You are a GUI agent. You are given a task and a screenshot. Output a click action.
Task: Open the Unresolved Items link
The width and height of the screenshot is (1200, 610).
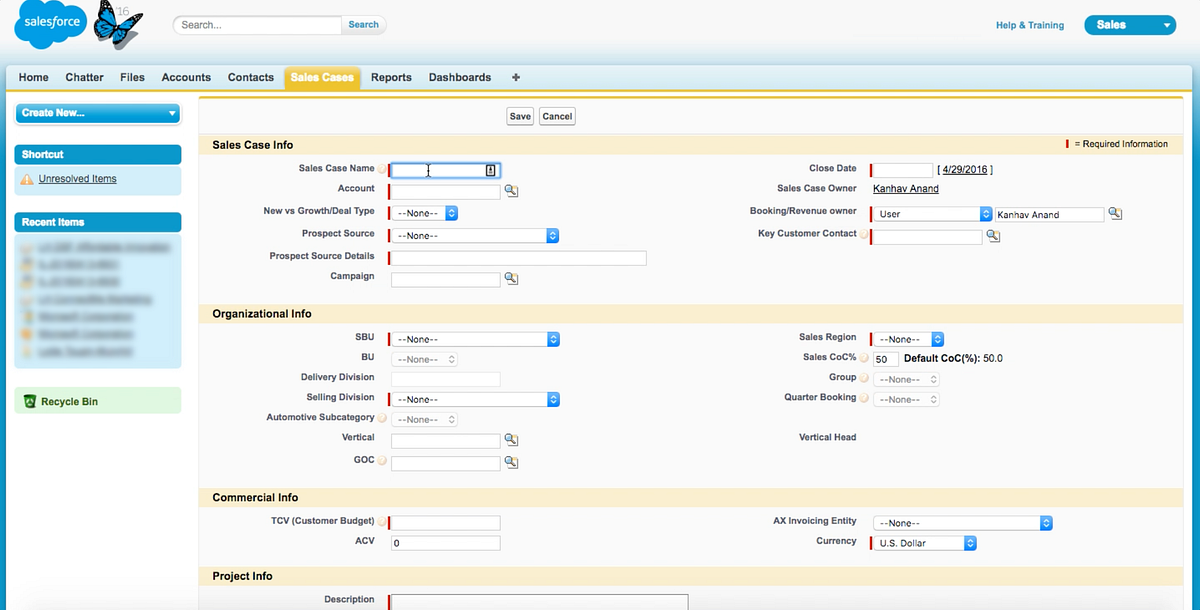click(77, 179)
